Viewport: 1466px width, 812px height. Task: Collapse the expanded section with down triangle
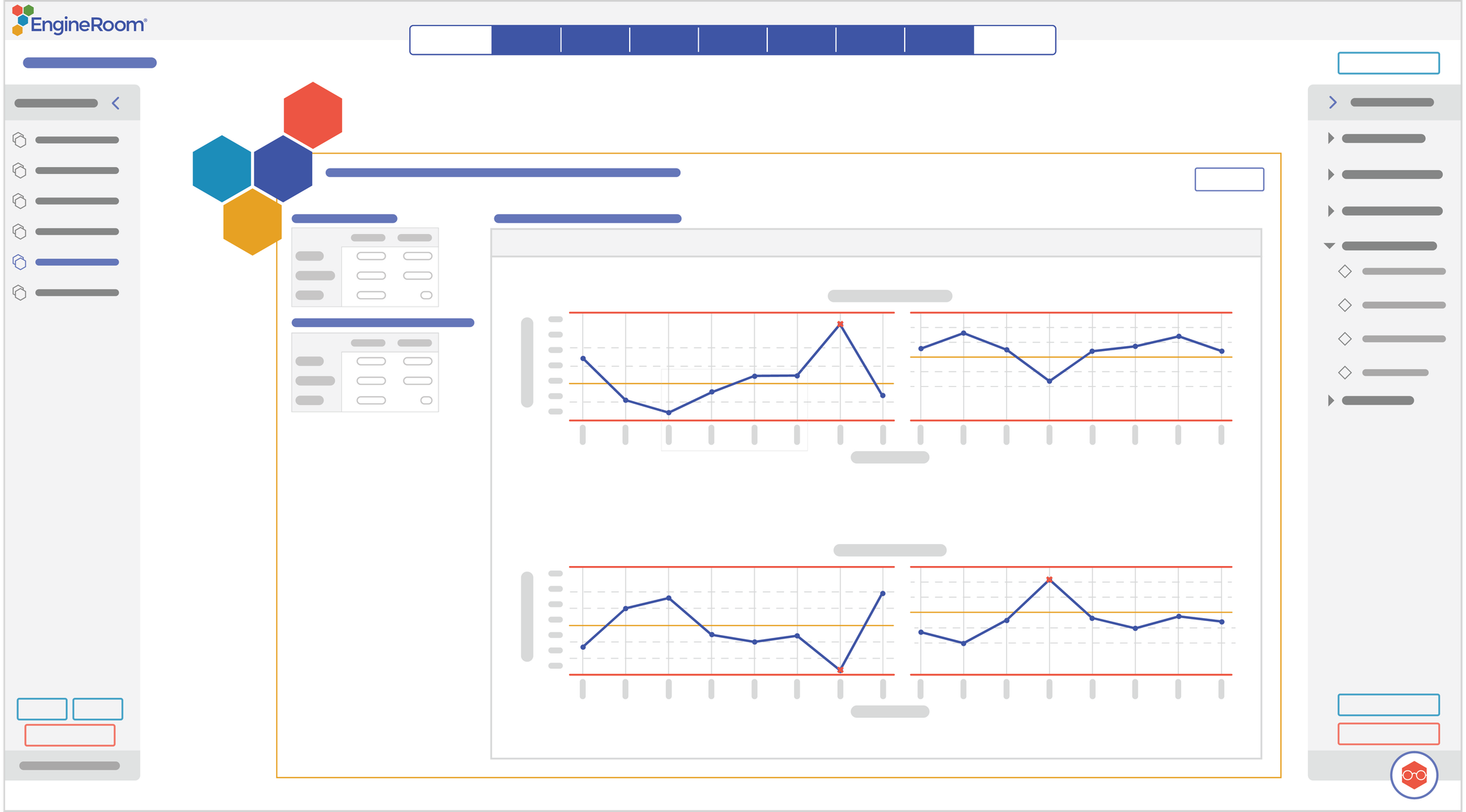pyautogui.click(x=1329, y=246)
